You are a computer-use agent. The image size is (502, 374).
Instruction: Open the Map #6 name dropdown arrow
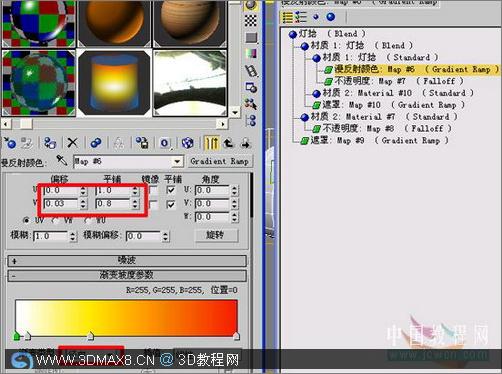(x=177, y=162)
